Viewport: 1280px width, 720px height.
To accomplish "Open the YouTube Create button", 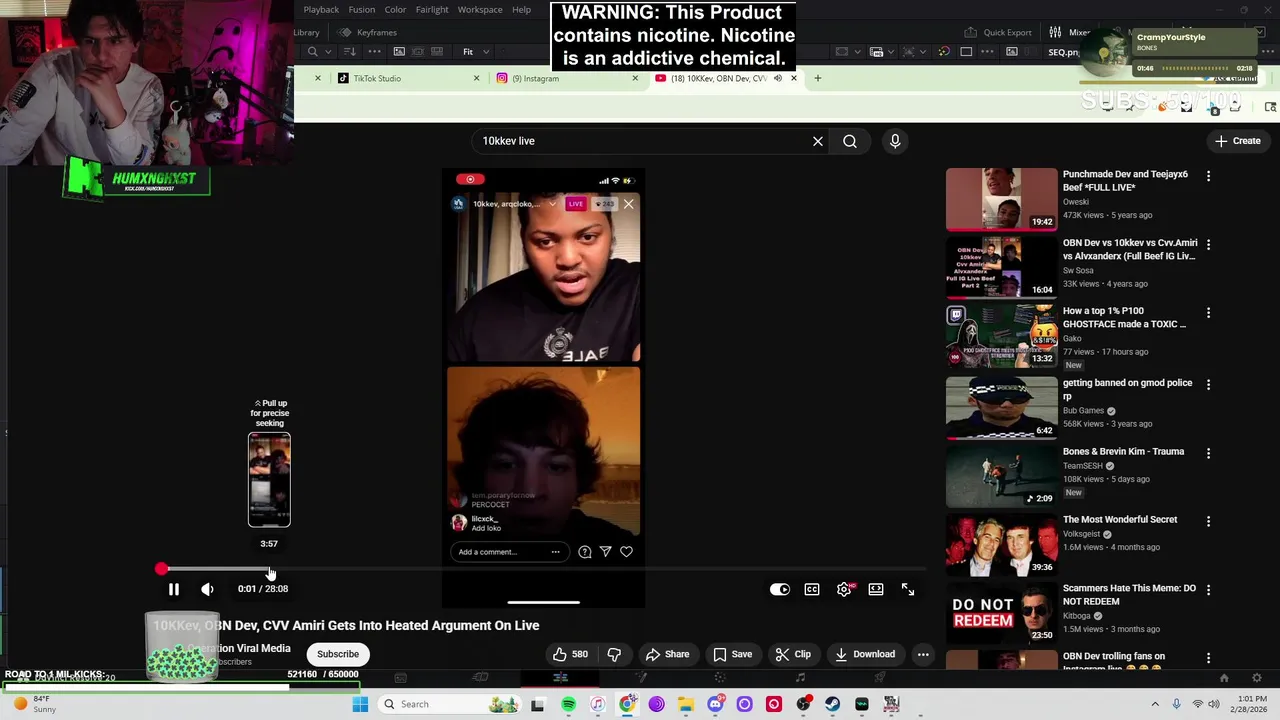I will [1238, 141].
